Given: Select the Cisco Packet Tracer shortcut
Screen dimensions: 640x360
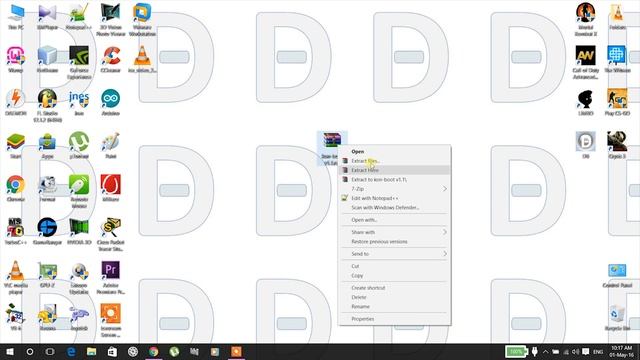Looking at the screenshot, I should (111, 235).
